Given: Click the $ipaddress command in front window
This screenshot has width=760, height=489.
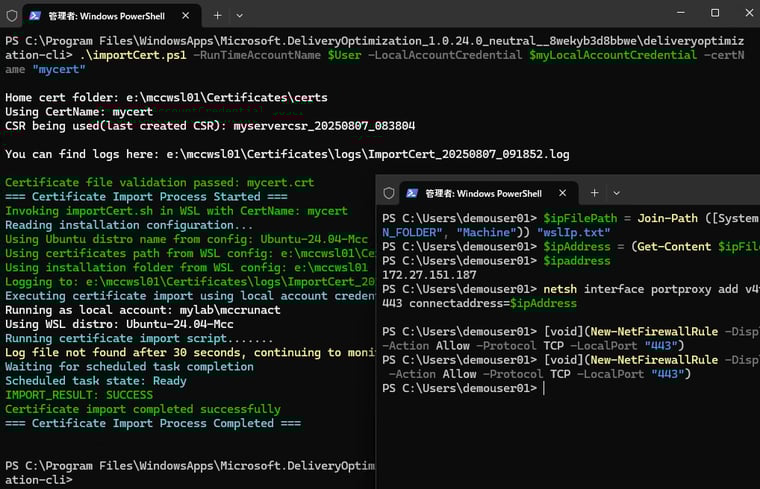Looking at the screenshot, I should click(576, 261).
